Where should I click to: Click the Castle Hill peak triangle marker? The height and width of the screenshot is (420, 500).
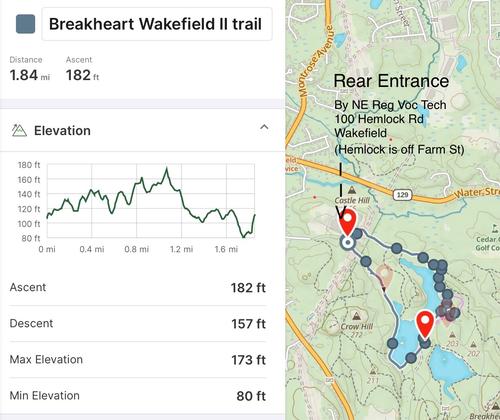pyautogui.click(x=352, y=190)
